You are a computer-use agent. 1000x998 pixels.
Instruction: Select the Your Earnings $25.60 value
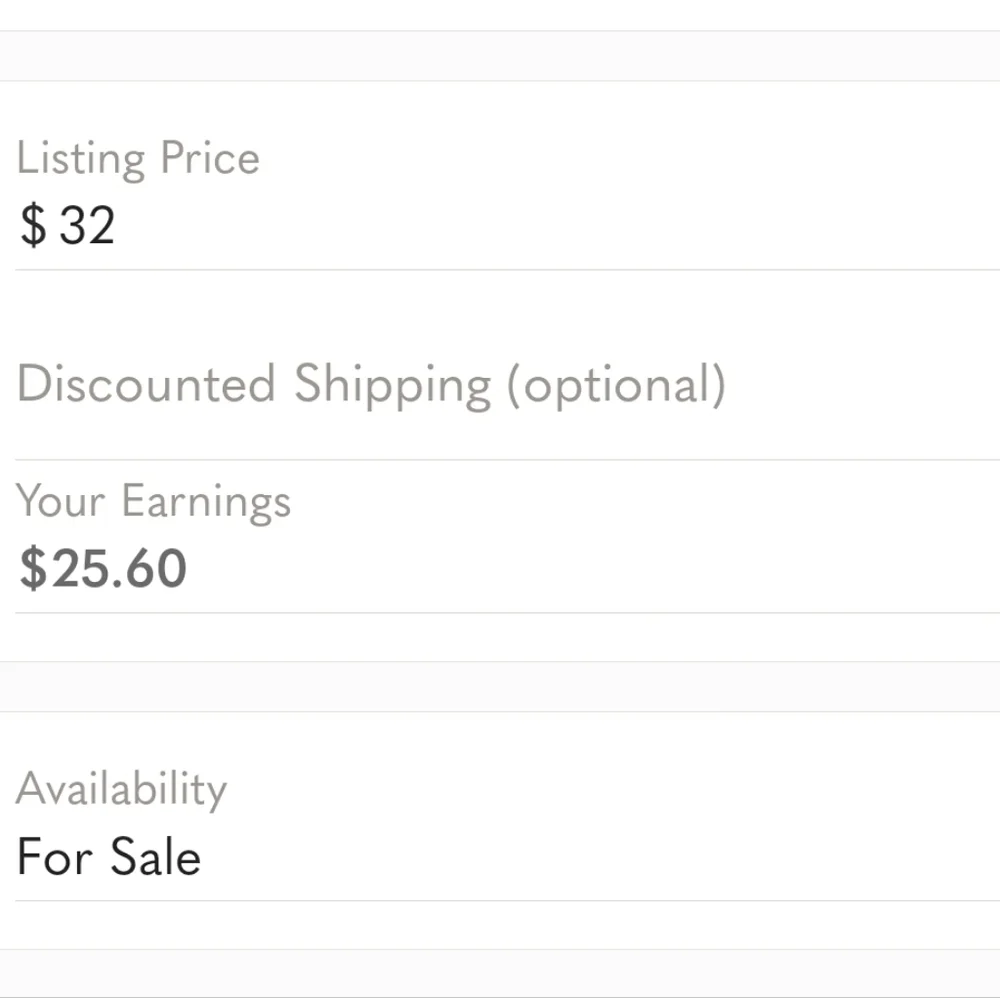point(103,568)
